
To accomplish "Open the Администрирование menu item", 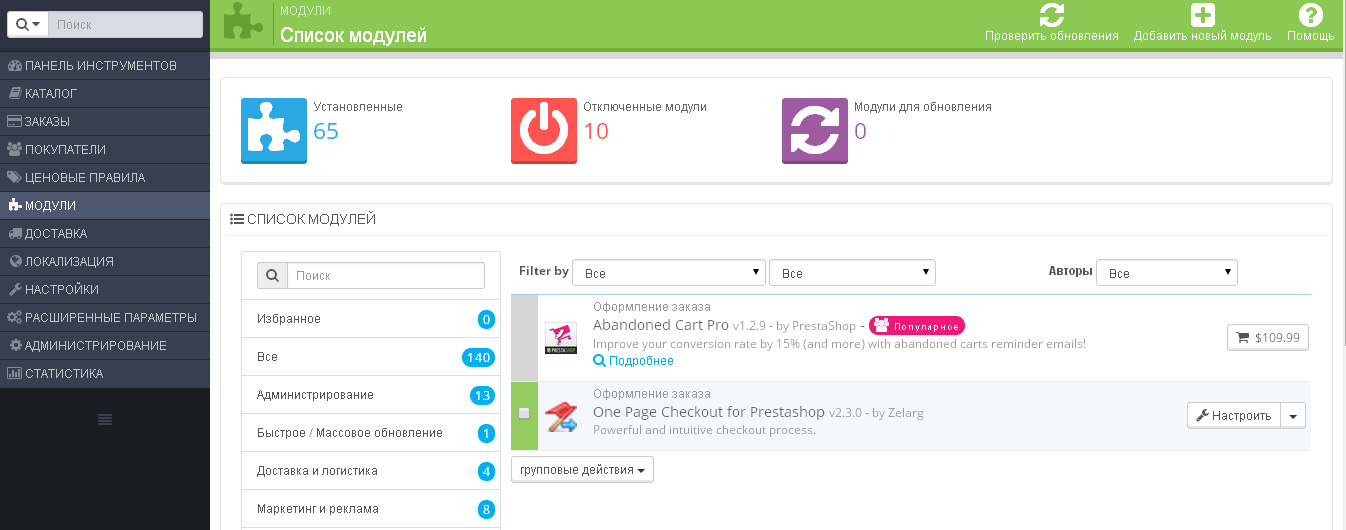I will [105, 346].
